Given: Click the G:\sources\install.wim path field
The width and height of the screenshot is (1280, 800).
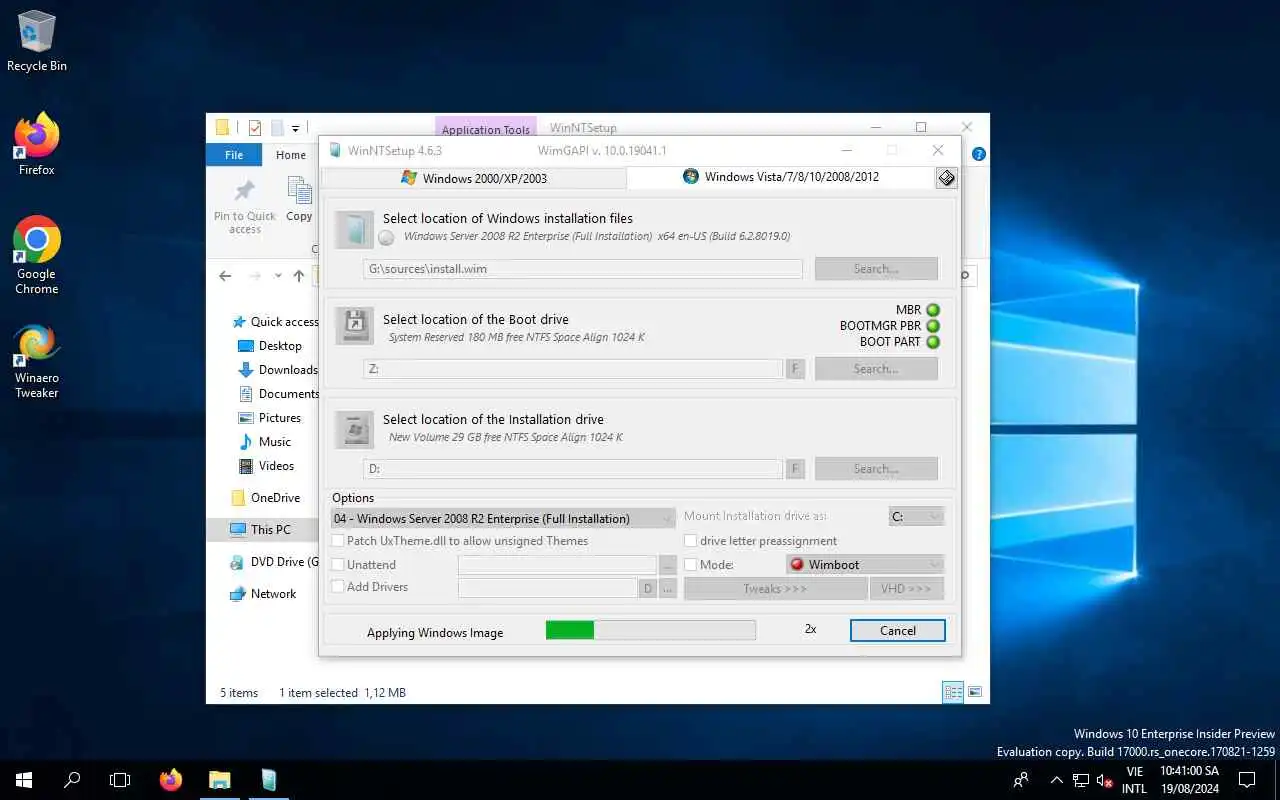Looking at the screenshot, I should [x=583, y=269].
